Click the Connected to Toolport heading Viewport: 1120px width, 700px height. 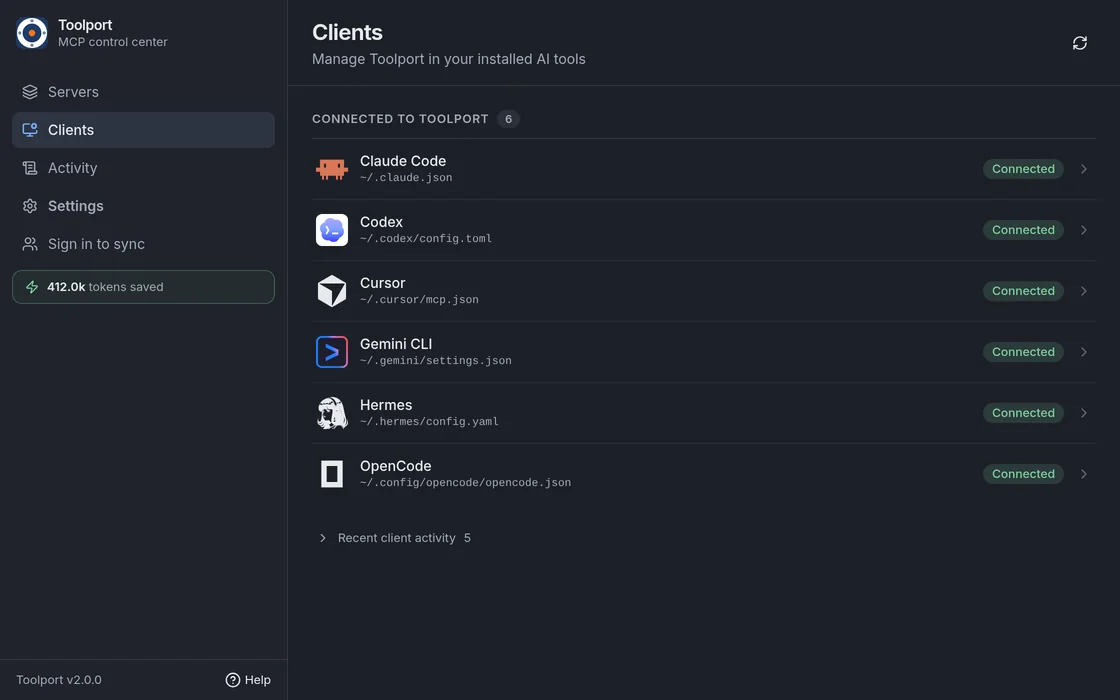click(x=400, y=119)
